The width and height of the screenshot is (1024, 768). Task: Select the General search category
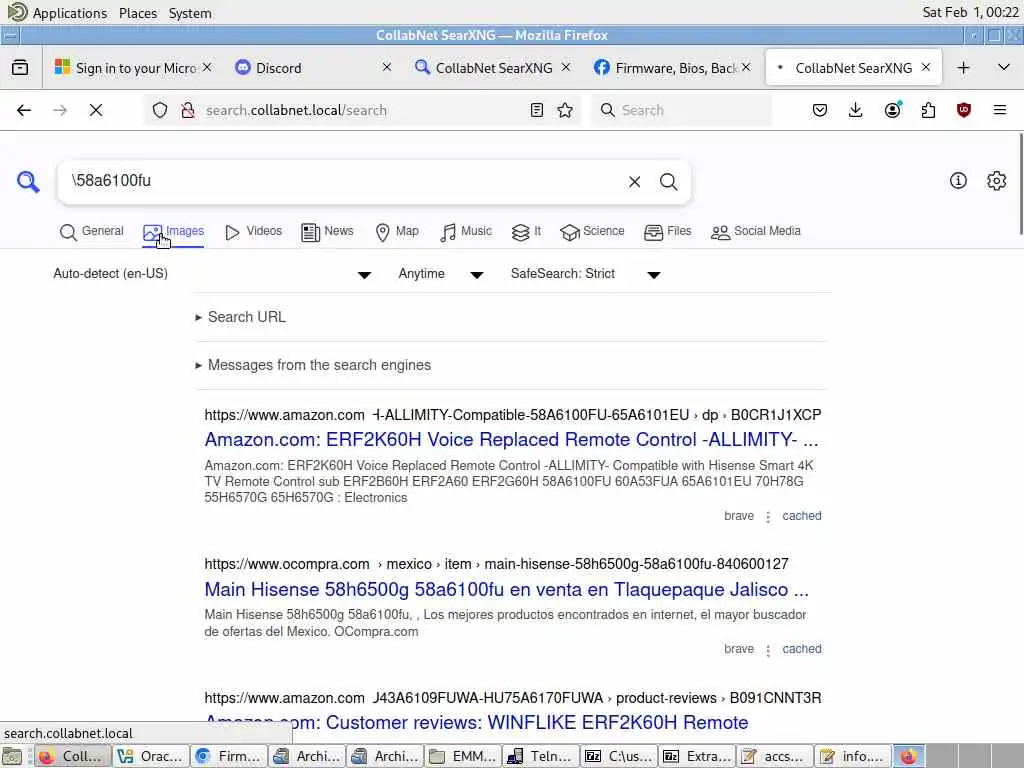[x=91, y=231]
